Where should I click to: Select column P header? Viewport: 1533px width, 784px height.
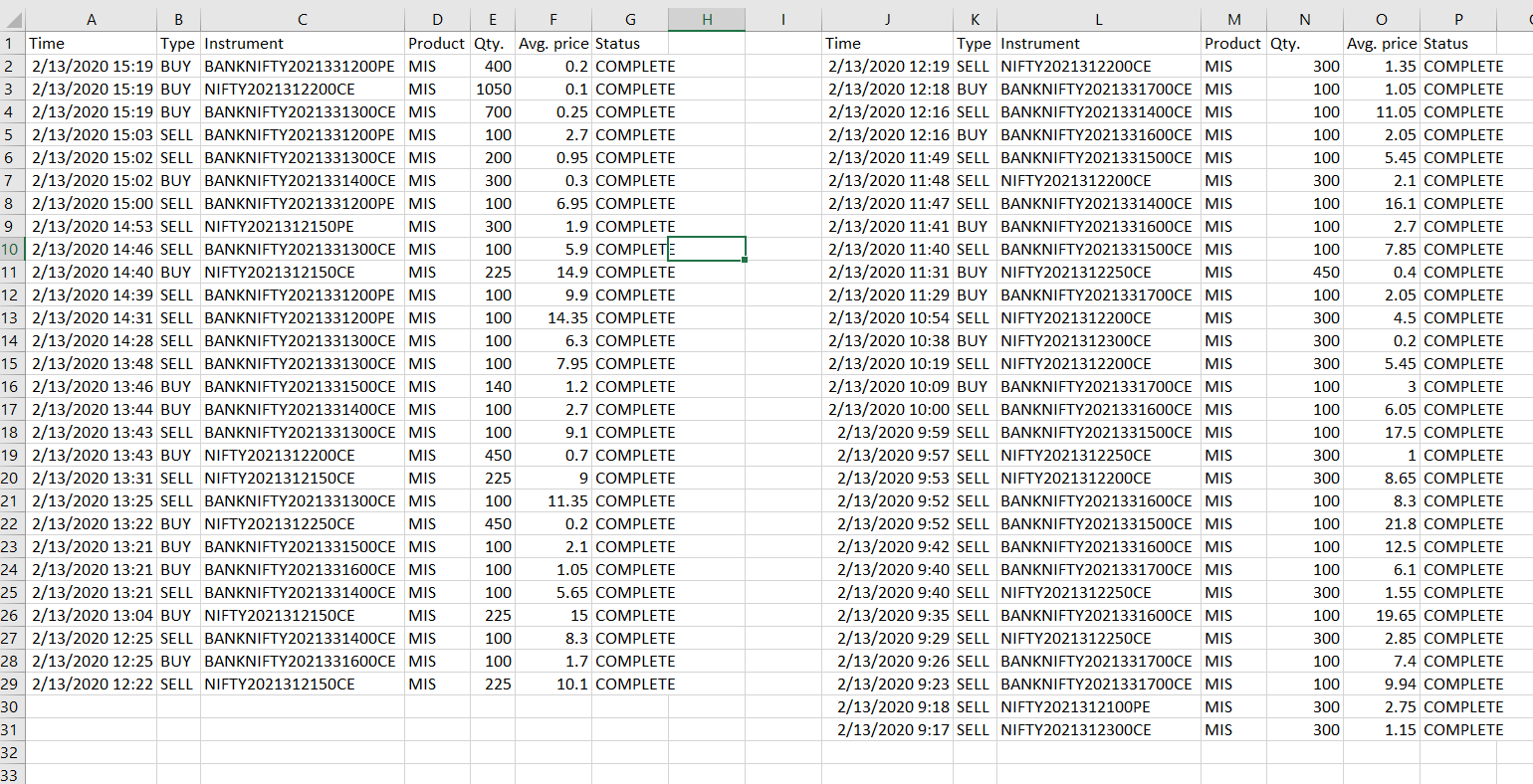(x=1458, y=20)
